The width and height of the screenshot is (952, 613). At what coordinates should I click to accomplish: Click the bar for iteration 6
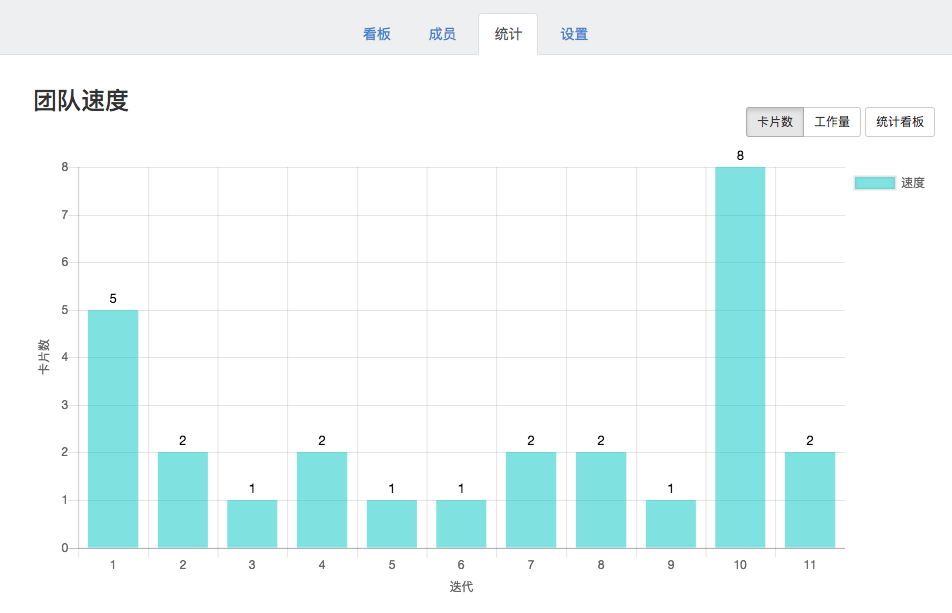click(x=461, y=524)
